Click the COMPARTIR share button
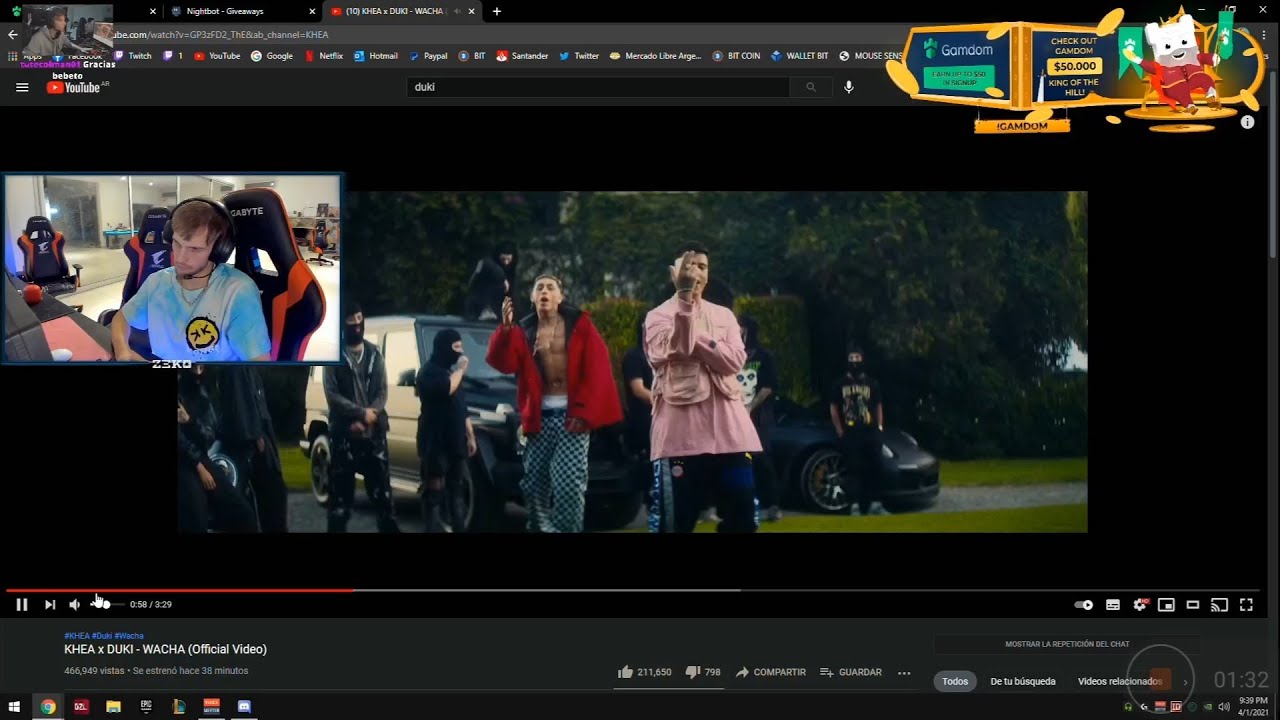The image size is (1280, 720). (x=770, y=672)
